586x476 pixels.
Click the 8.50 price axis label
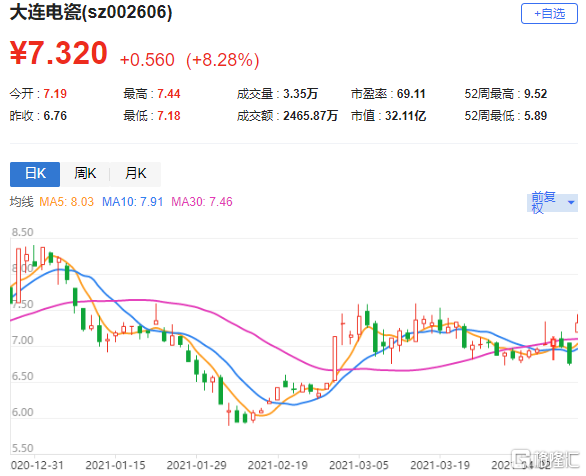pyautogui.click(x=22, y=232)
